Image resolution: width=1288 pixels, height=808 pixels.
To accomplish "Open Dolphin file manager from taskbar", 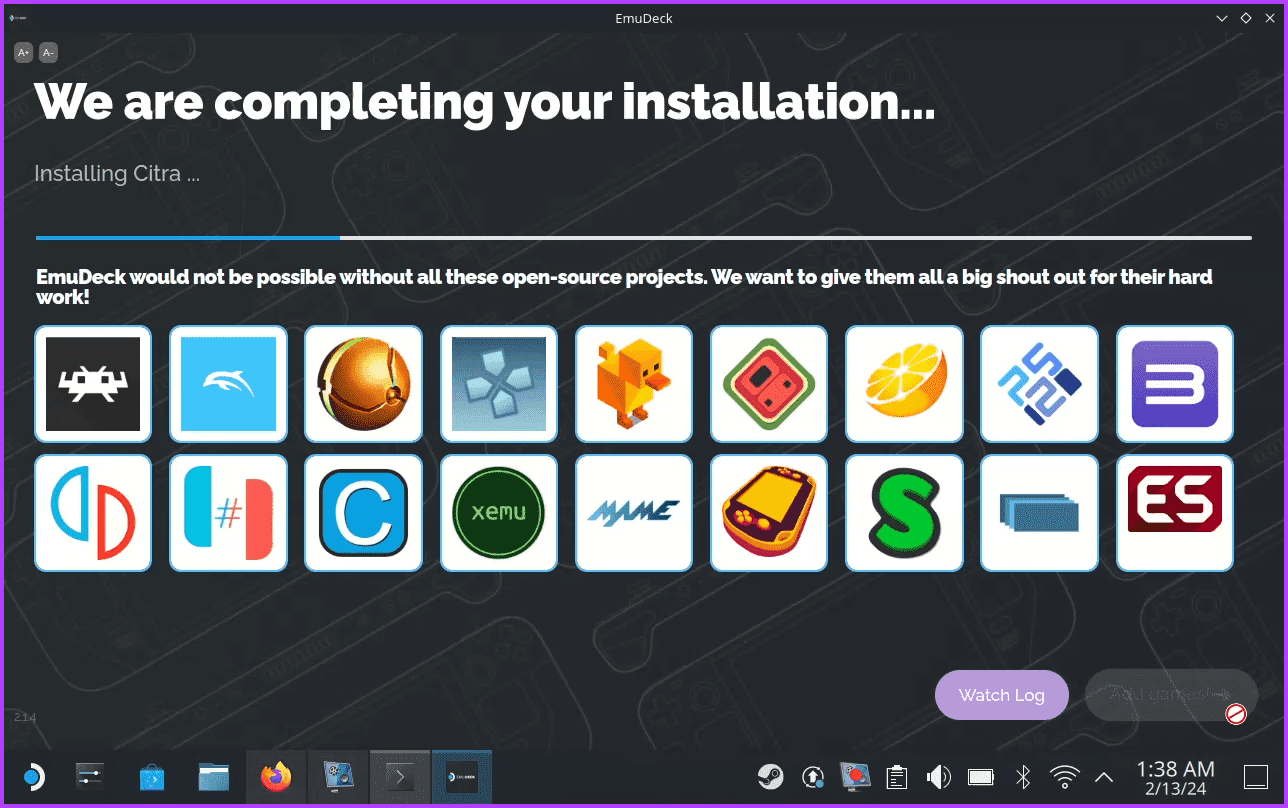I will [214, 777].
